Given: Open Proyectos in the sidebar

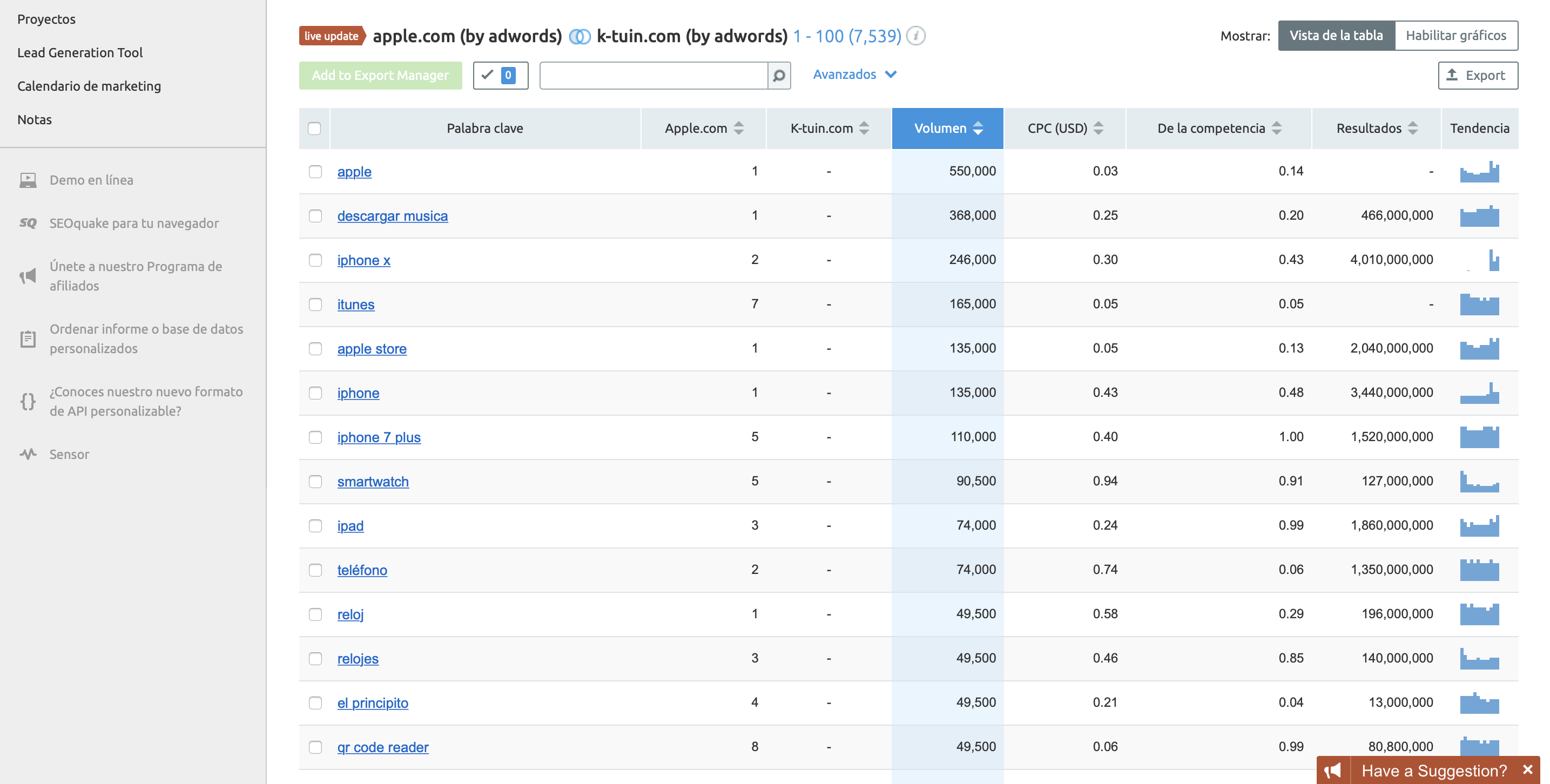Looking at the screenshot, I should 46,19.
